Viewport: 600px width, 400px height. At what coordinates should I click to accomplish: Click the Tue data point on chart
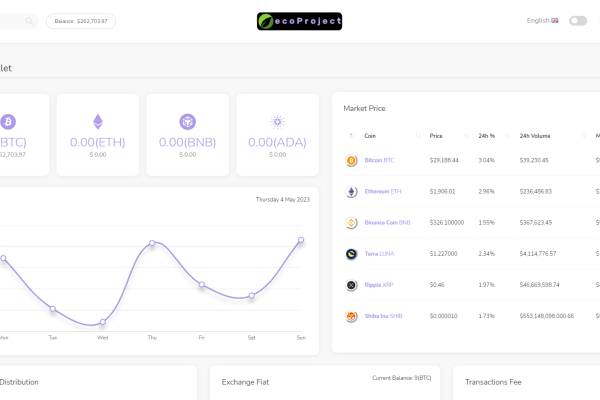53,309
